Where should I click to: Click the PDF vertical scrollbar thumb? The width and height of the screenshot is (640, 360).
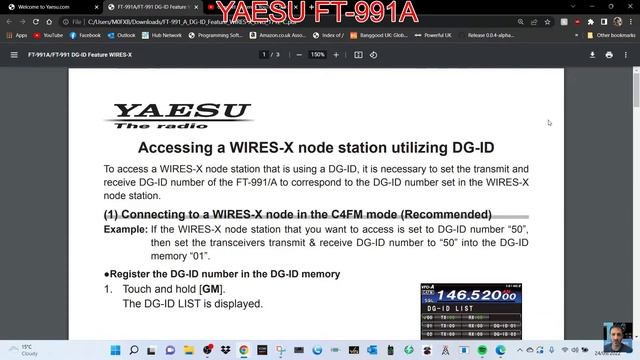pos(636,90)
